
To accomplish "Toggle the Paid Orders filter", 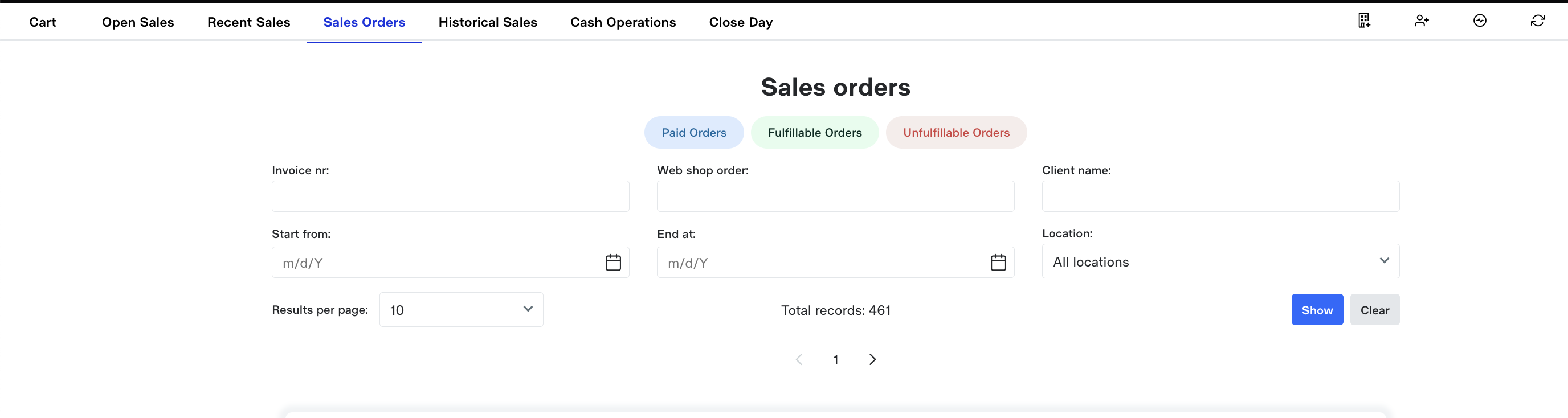I will tap(694, 133).
